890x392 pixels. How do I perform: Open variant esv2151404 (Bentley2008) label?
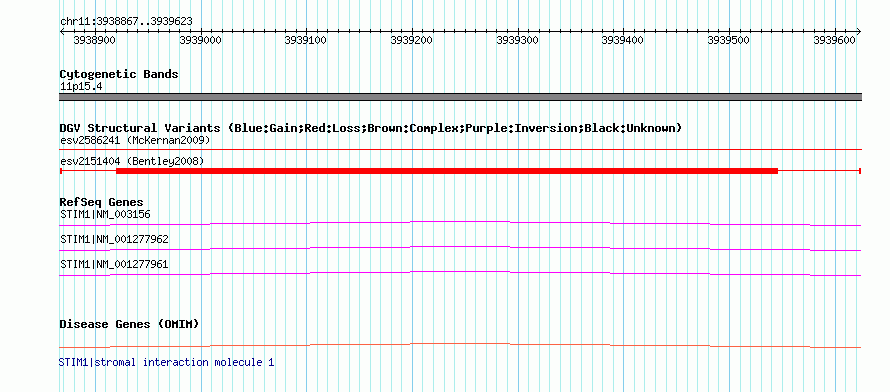pos(132,162)
